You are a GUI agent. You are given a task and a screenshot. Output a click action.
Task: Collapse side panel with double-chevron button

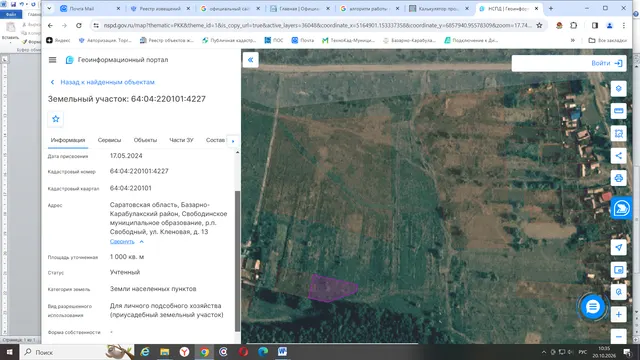251,60
